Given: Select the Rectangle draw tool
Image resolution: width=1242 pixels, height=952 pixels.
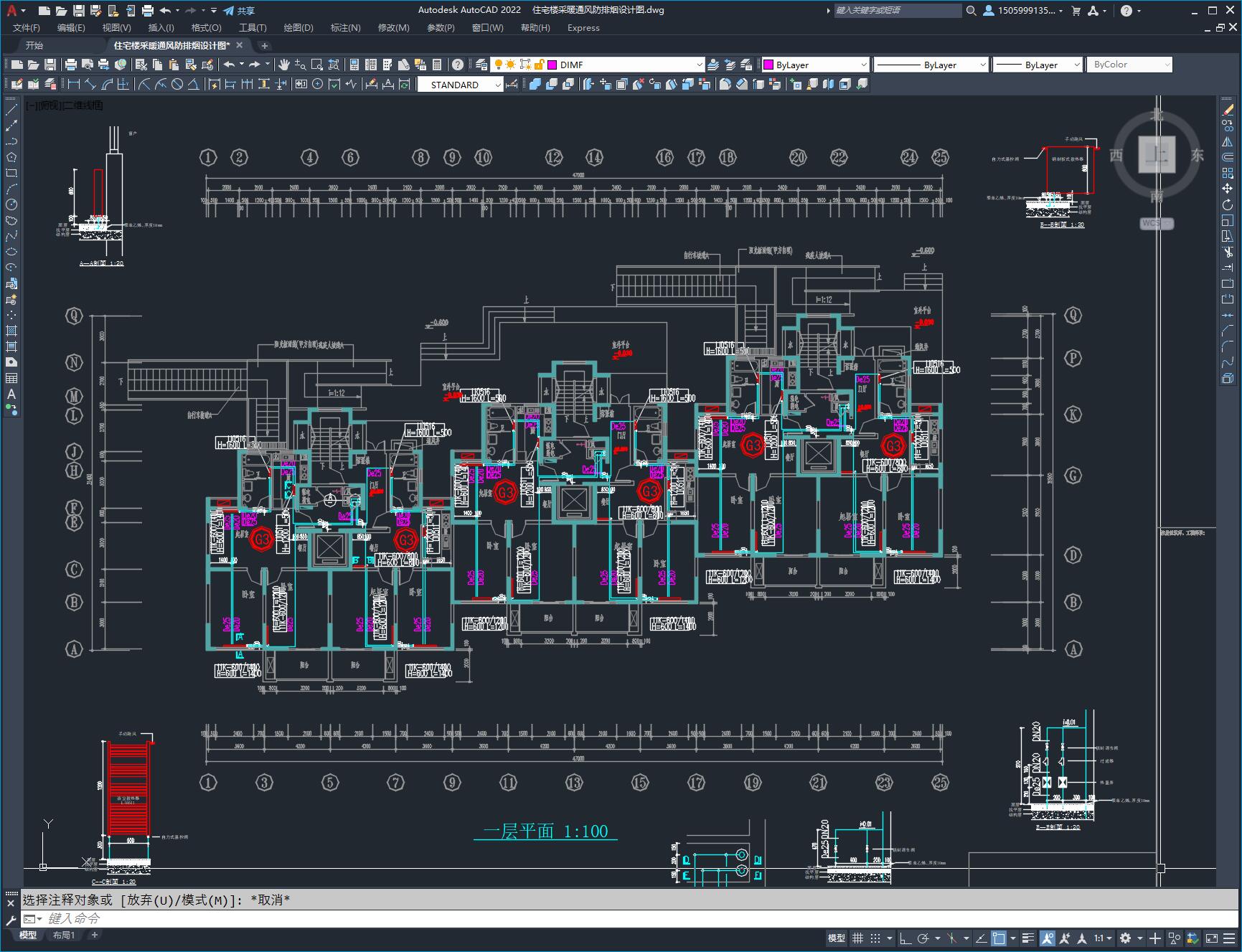Looking at the screenshot, I should (x=11, y=173).
